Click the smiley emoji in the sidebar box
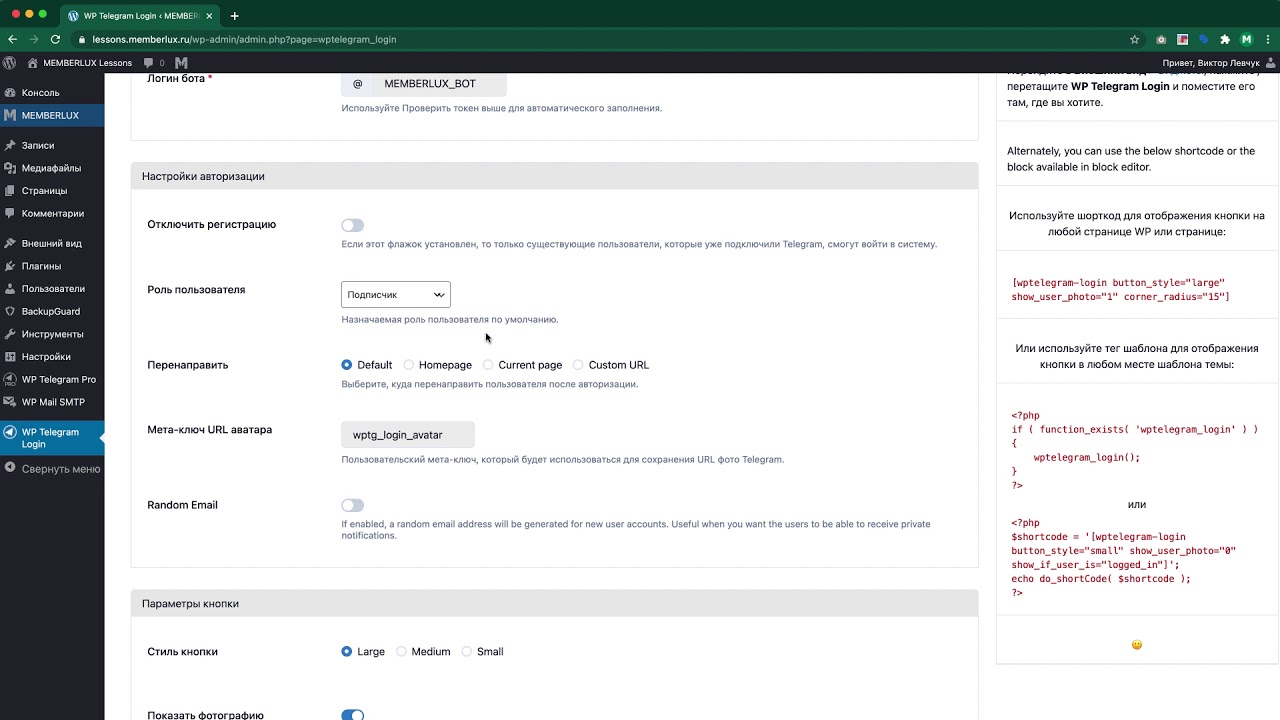The height and width of the screenshot is (720, 1280). pyautogui.click(x=1137, y=645)
